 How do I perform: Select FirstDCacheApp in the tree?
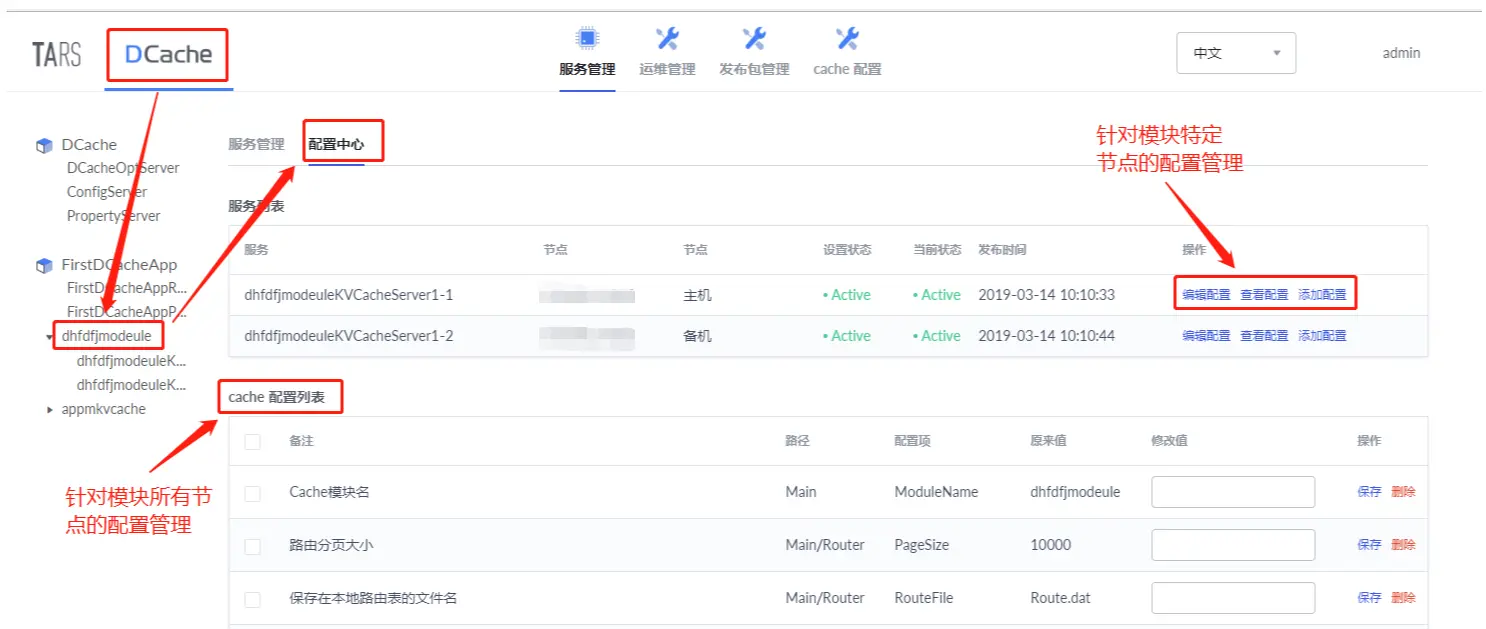coord(119,265)
